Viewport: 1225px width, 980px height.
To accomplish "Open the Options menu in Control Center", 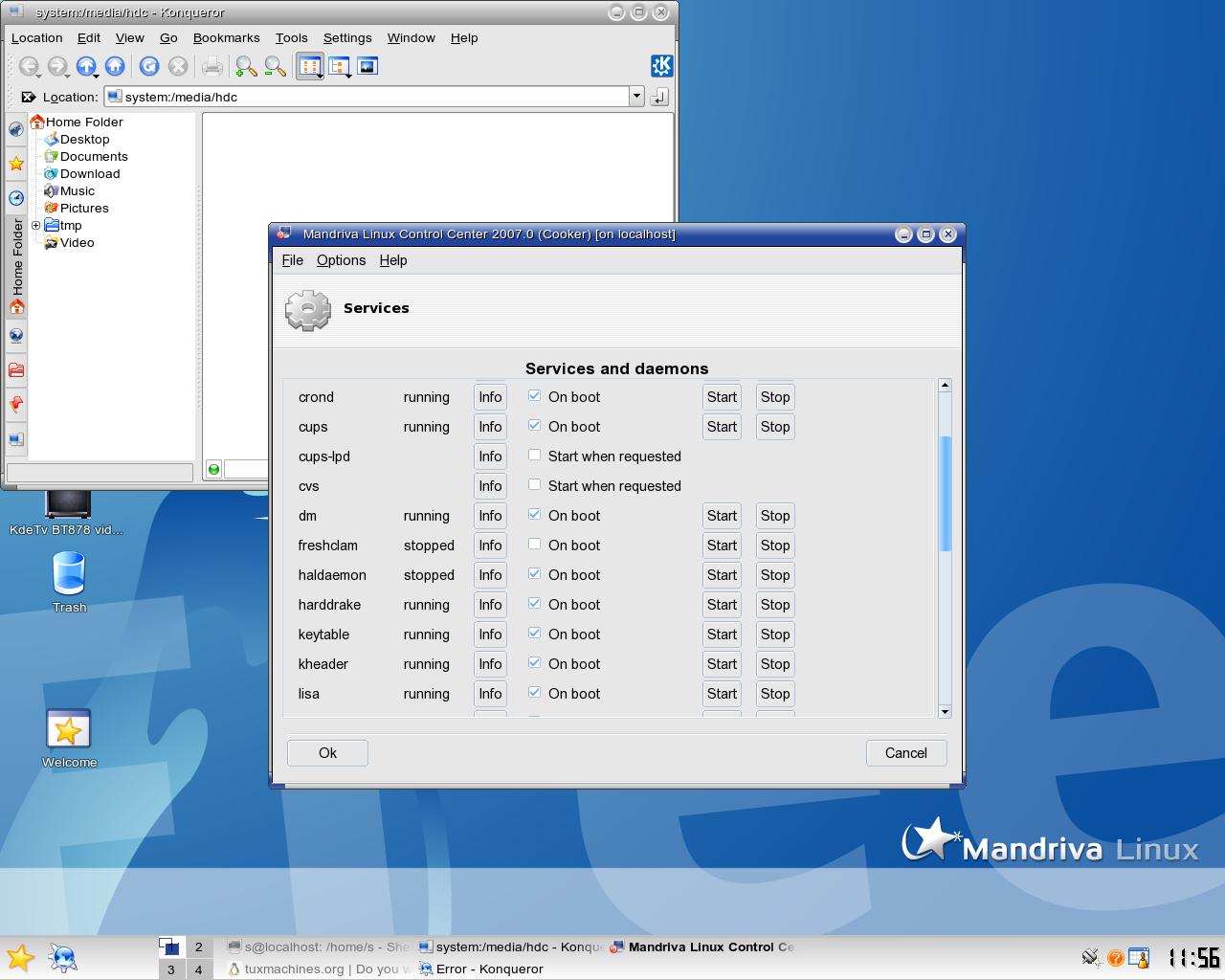I will pos(341,260).
